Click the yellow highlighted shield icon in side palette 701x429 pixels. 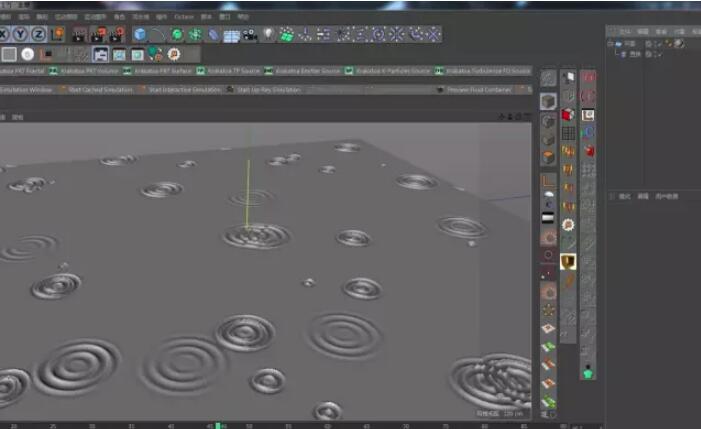click(x=567, y=260)
